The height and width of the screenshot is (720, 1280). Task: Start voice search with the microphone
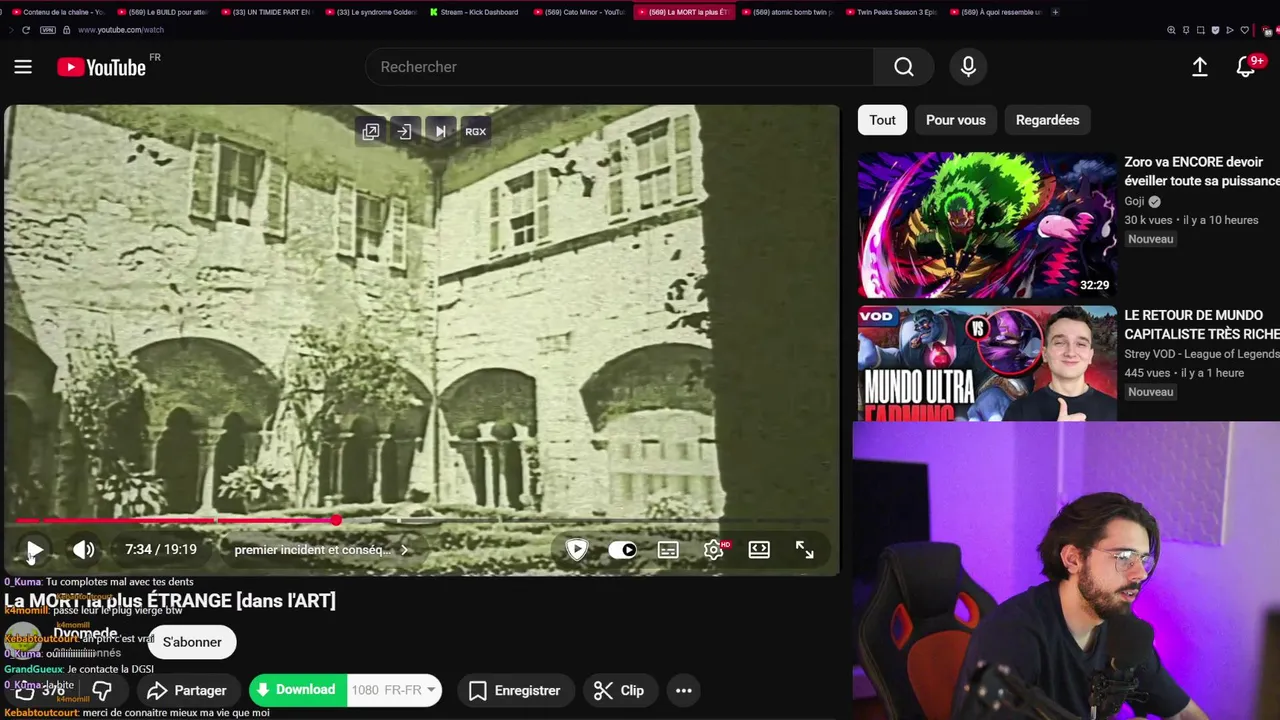[x=968, y=67]
